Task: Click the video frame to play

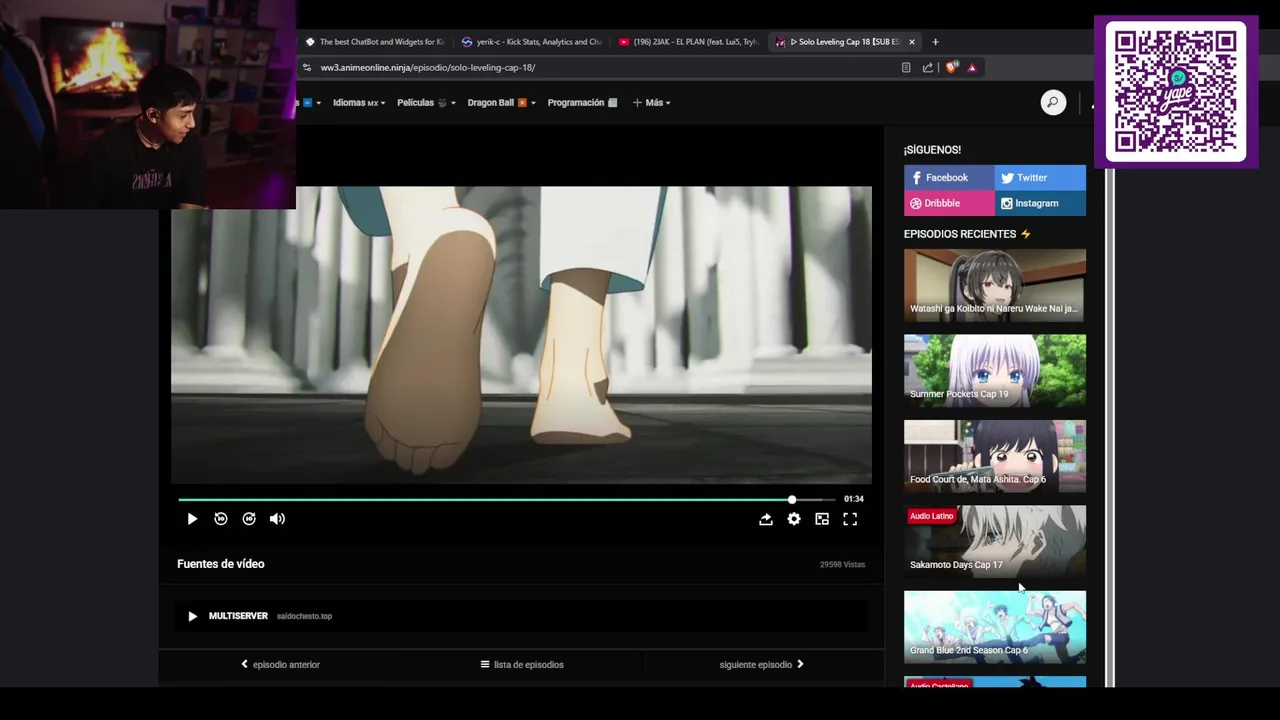Action: coord(521,335)
